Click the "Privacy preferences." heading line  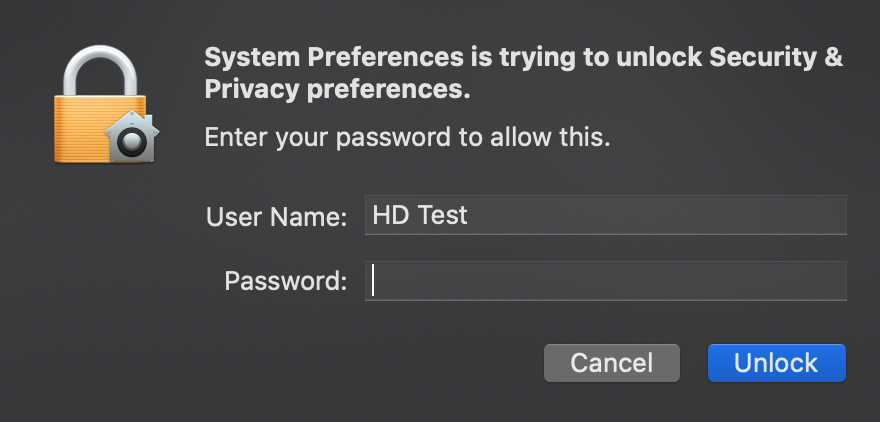coord(337,90)
